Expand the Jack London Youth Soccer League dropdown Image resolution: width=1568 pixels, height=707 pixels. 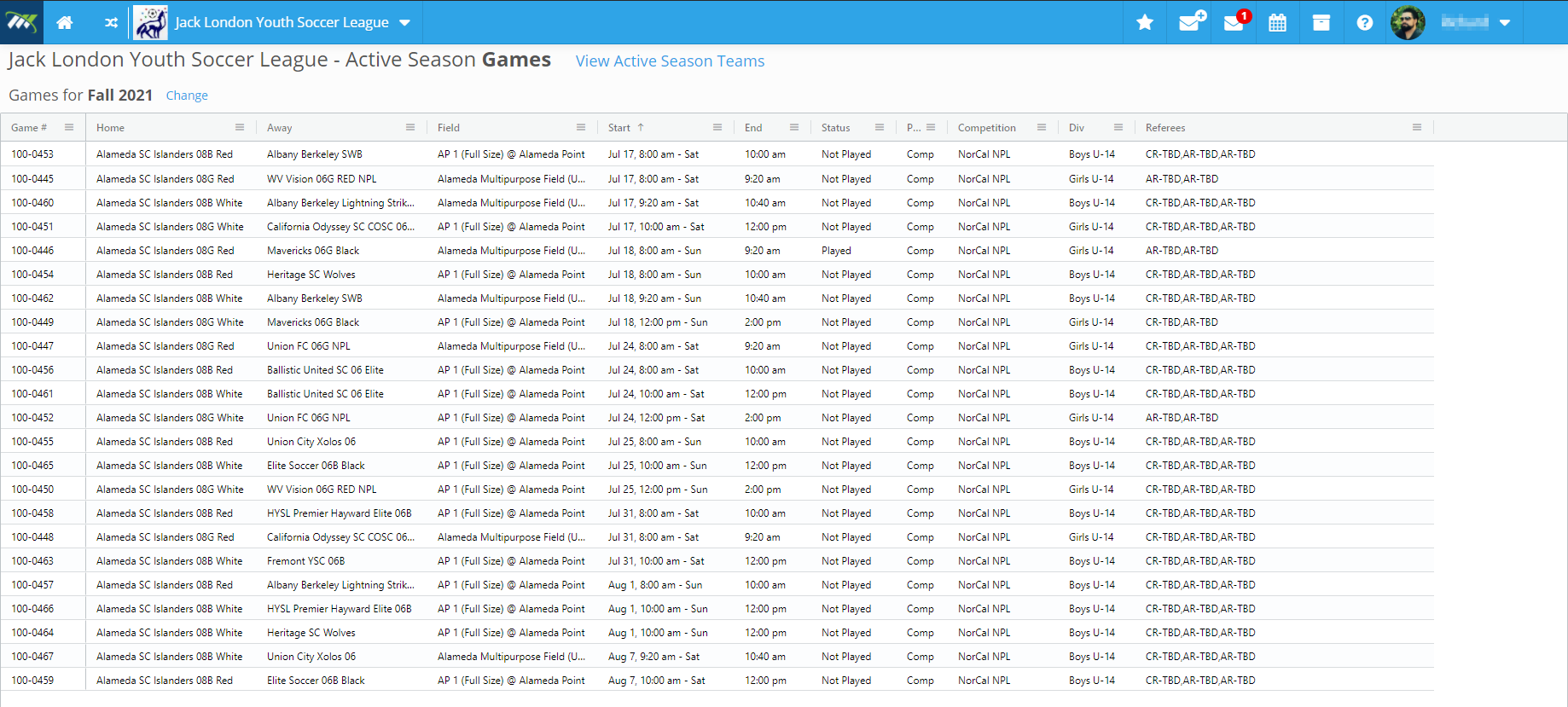pos(404,23)
